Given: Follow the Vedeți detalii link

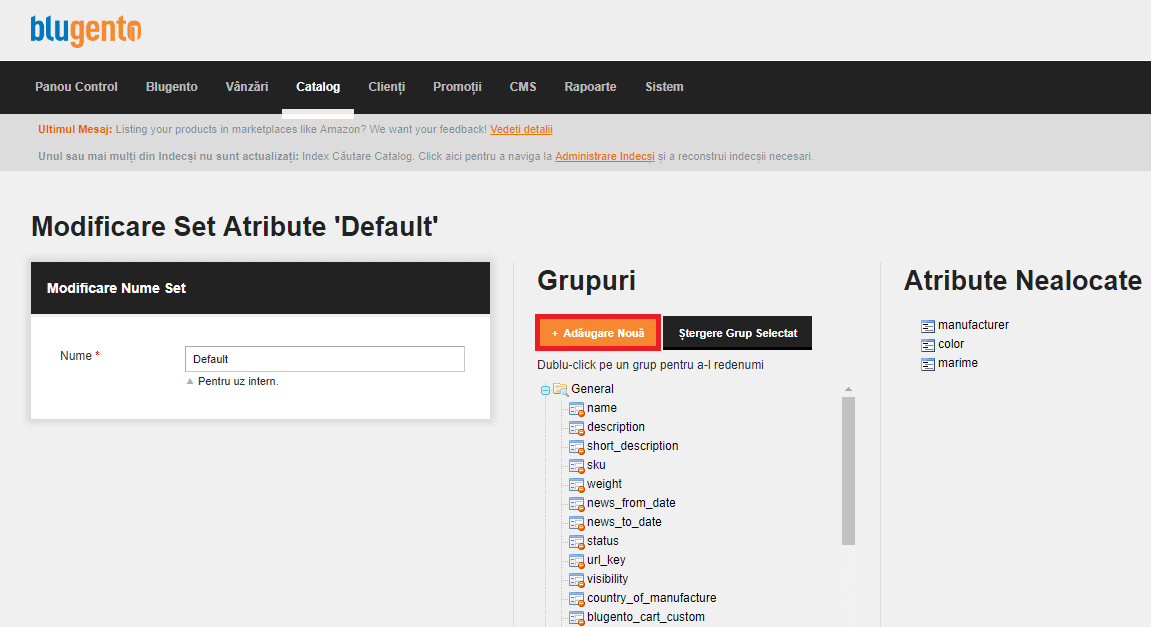Looking at the screenshot, I should point(521,129).
